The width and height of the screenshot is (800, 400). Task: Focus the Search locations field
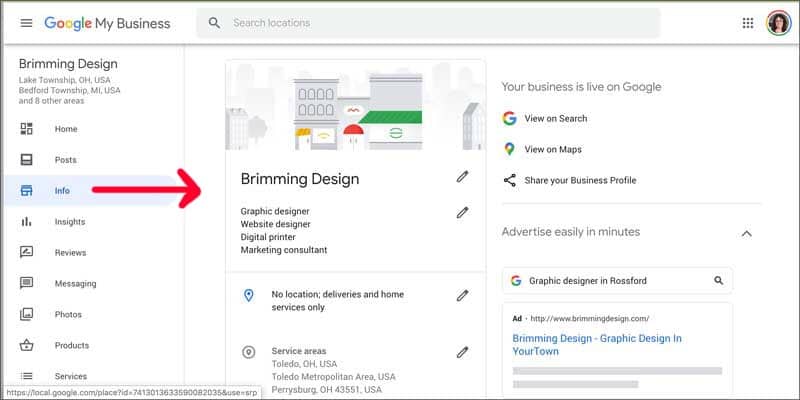click(428, 23)
